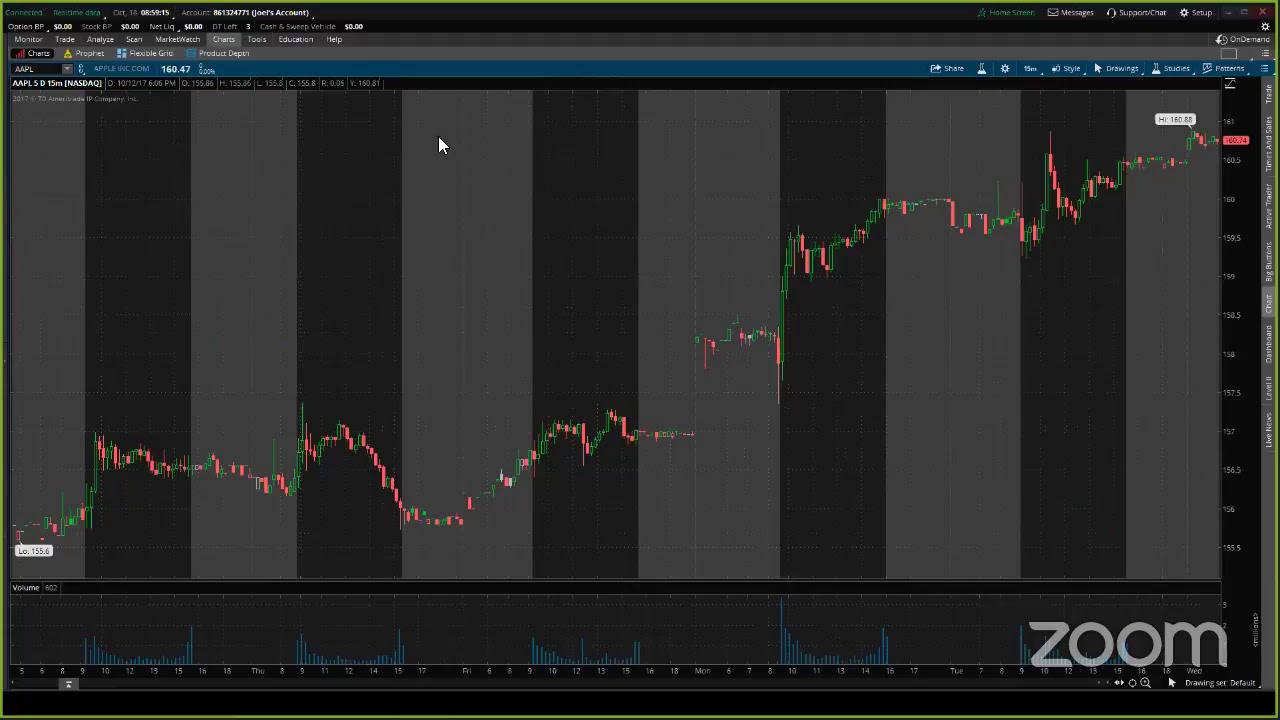Open the grid layout rectangle selector

click(1230, 53)
